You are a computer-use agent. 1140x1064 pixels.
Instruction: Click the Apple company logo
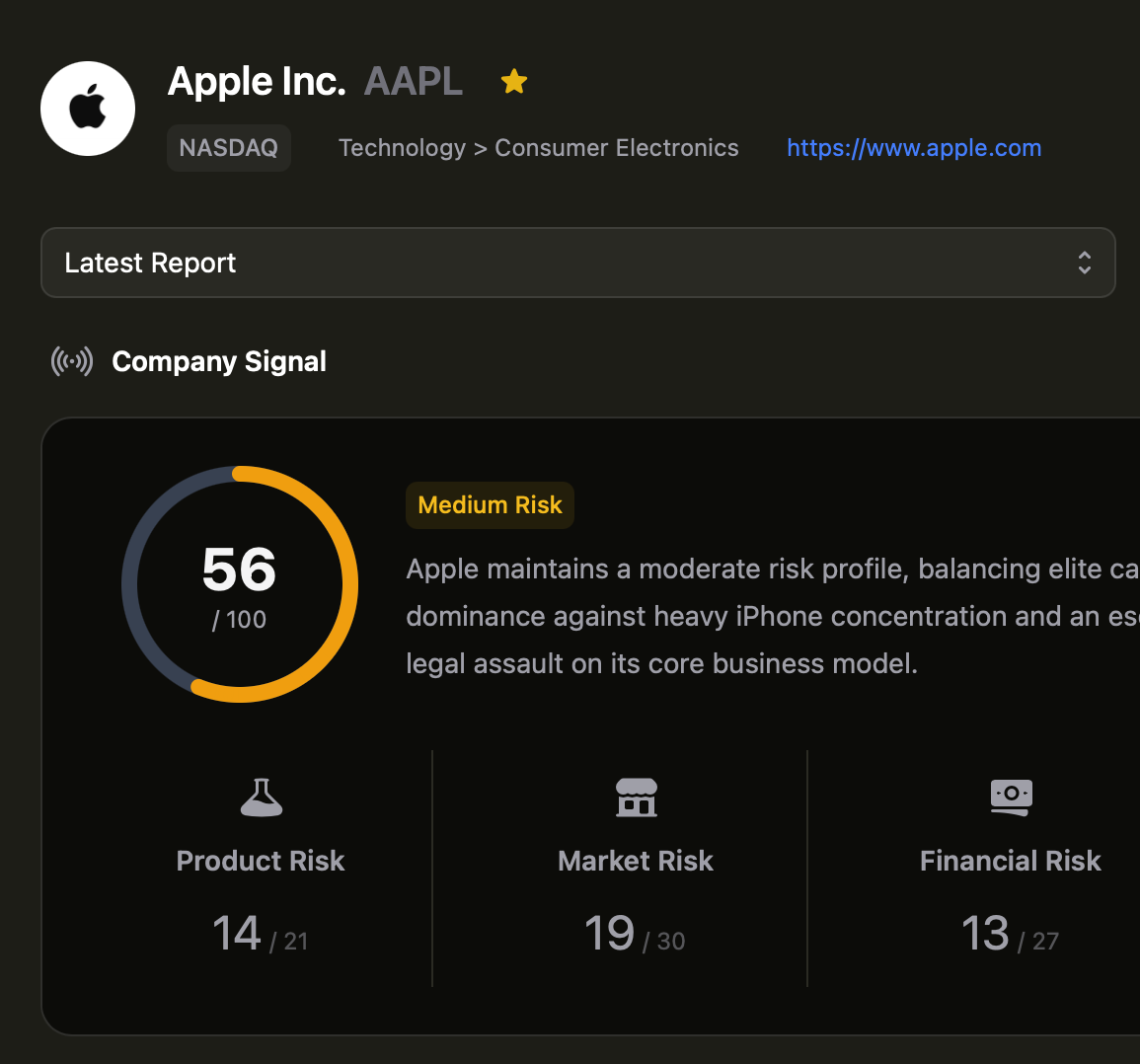click(88, 109)
